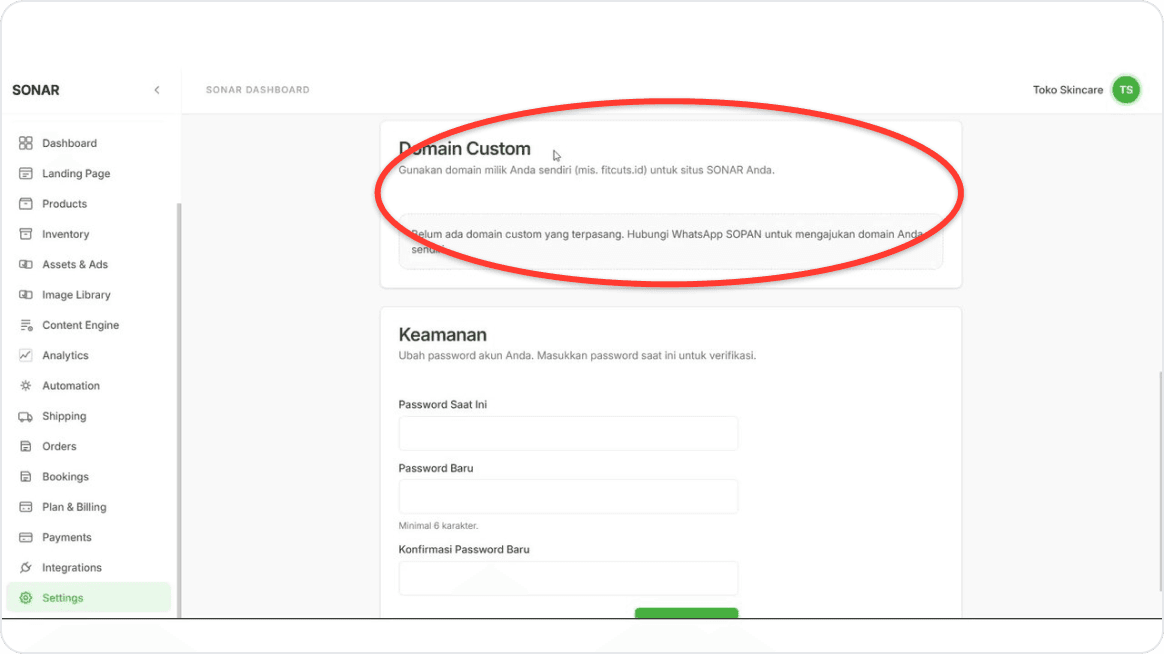Viewport: 1164px width, 654px height.
Task: View the Analytics page
Action: (88, 355)
